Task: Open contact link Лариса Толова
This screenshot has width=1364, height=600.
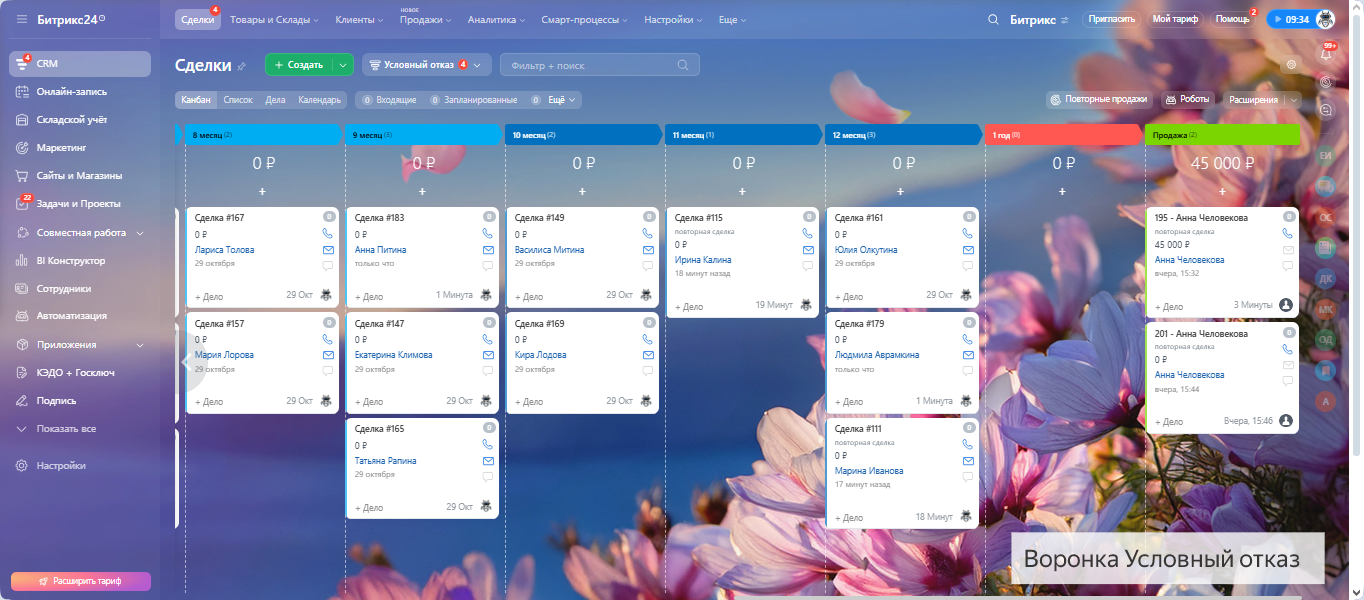Action: pyautogui.click(x=225, y=250)
